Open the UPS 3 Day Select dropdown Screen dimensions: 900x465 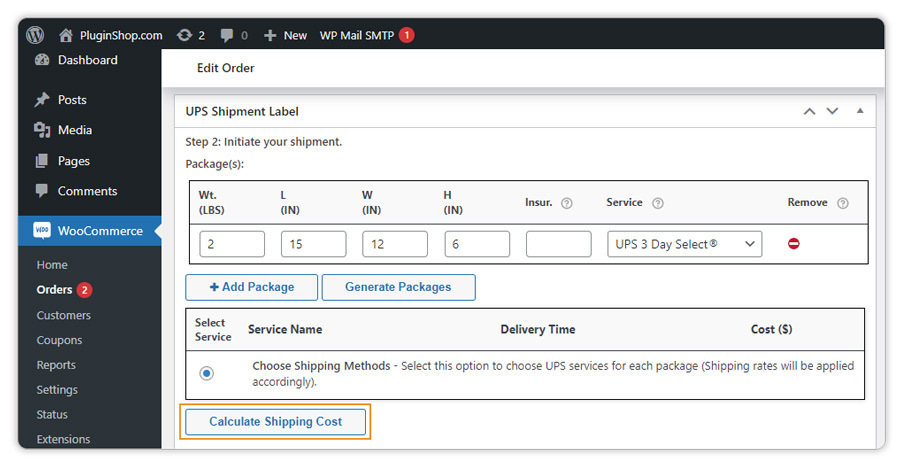[684, 244]
